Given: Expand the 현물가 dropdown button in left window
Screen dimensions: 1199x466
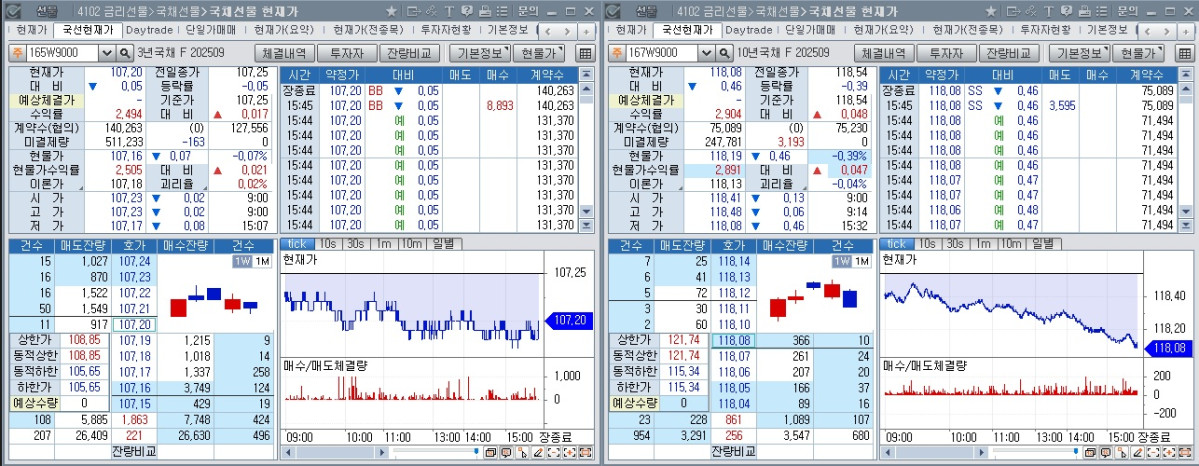Looking at the screenshot, I should pos(538,54).
